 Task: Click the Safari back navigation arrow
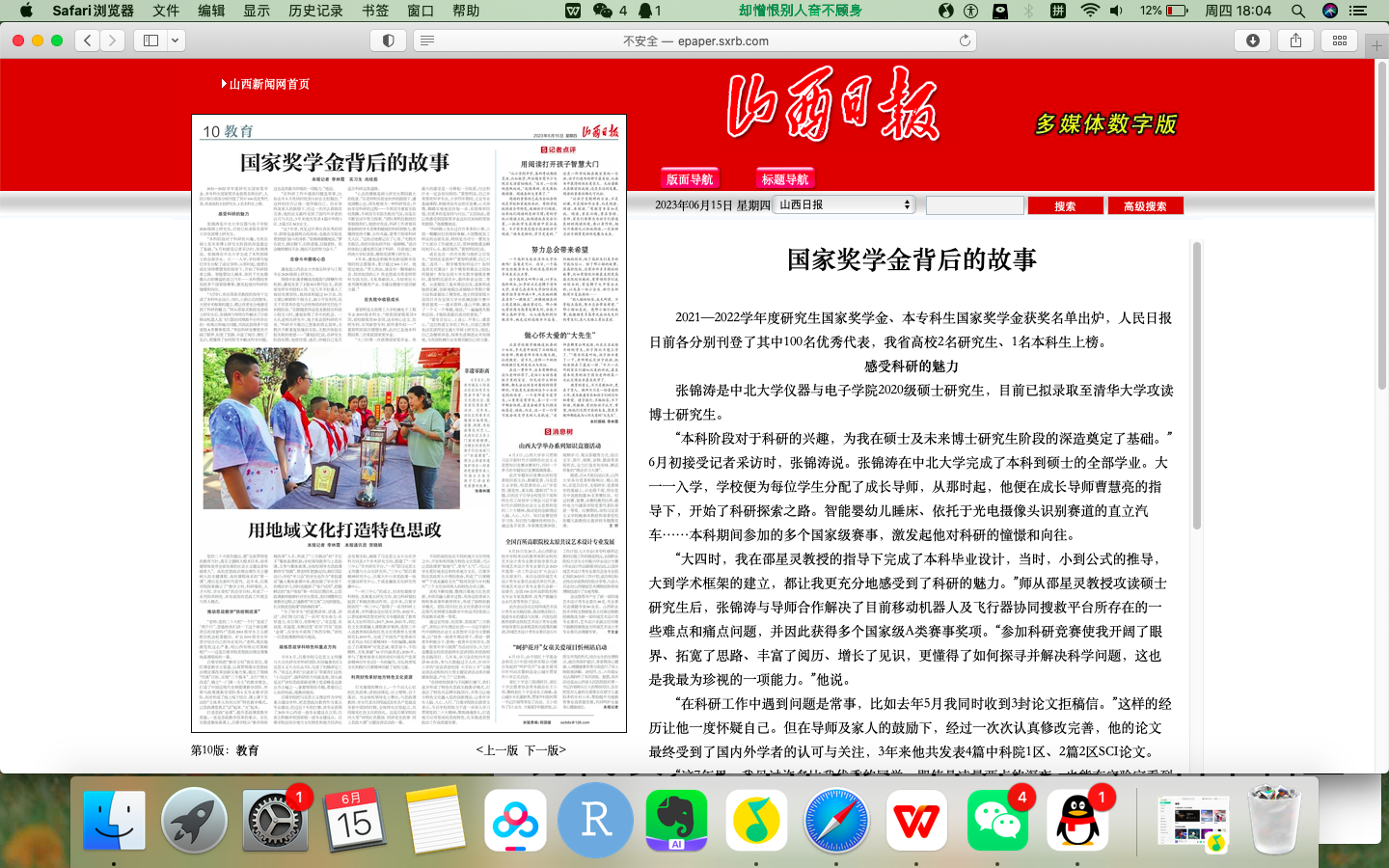88,41
